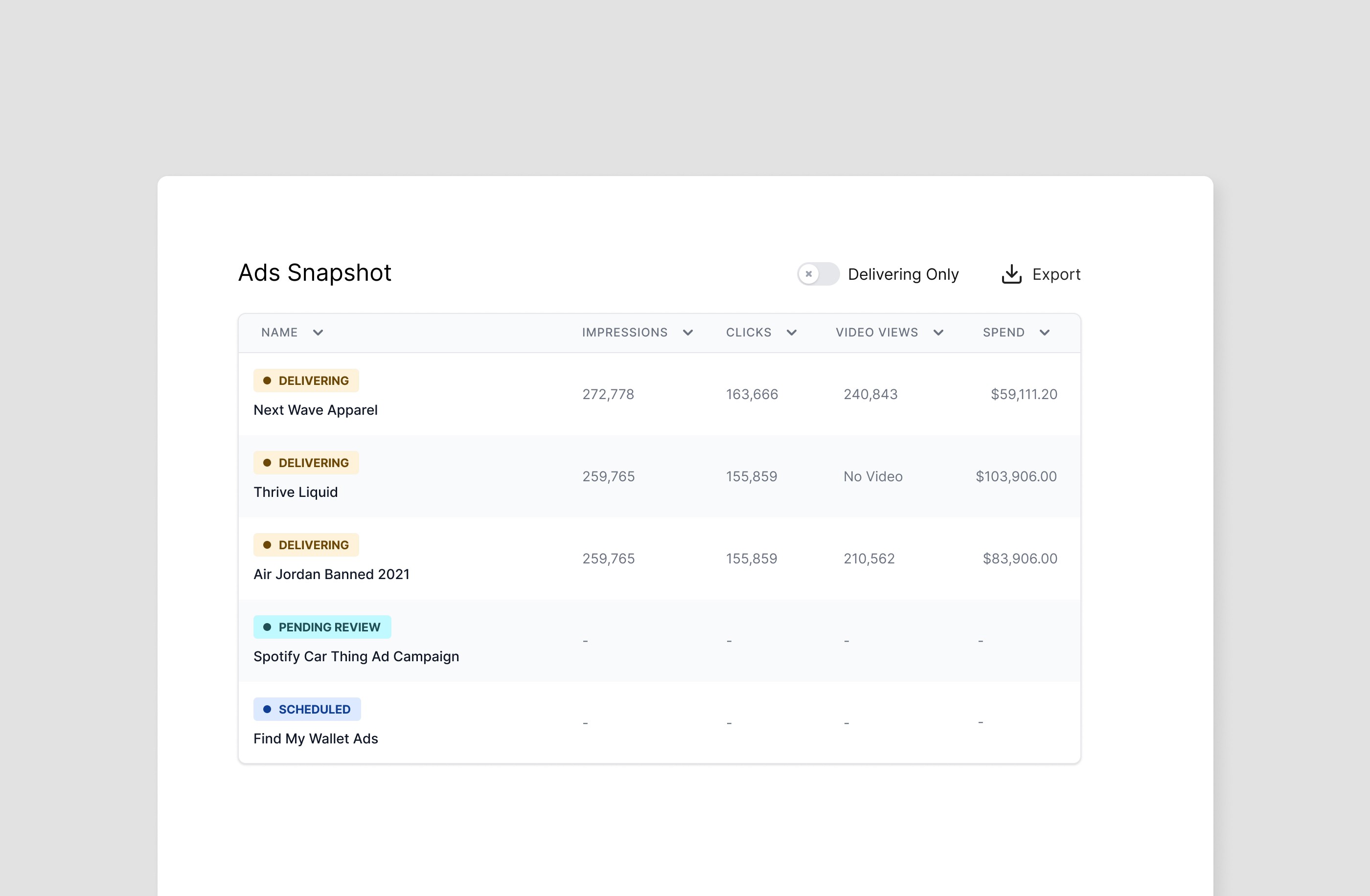Click the Export download icon
This screenshot has width=1370, height=896.
click(1011, 274)
